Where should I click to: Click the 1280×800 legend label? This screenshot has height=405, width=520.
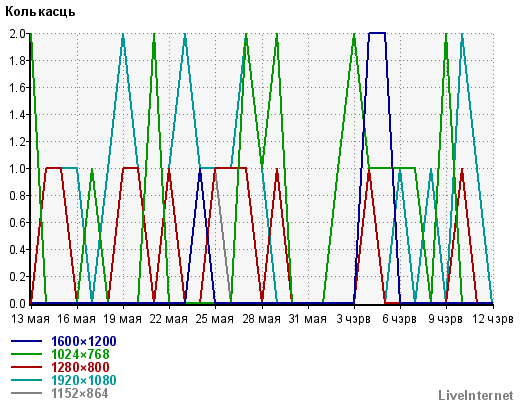[80, 367]
